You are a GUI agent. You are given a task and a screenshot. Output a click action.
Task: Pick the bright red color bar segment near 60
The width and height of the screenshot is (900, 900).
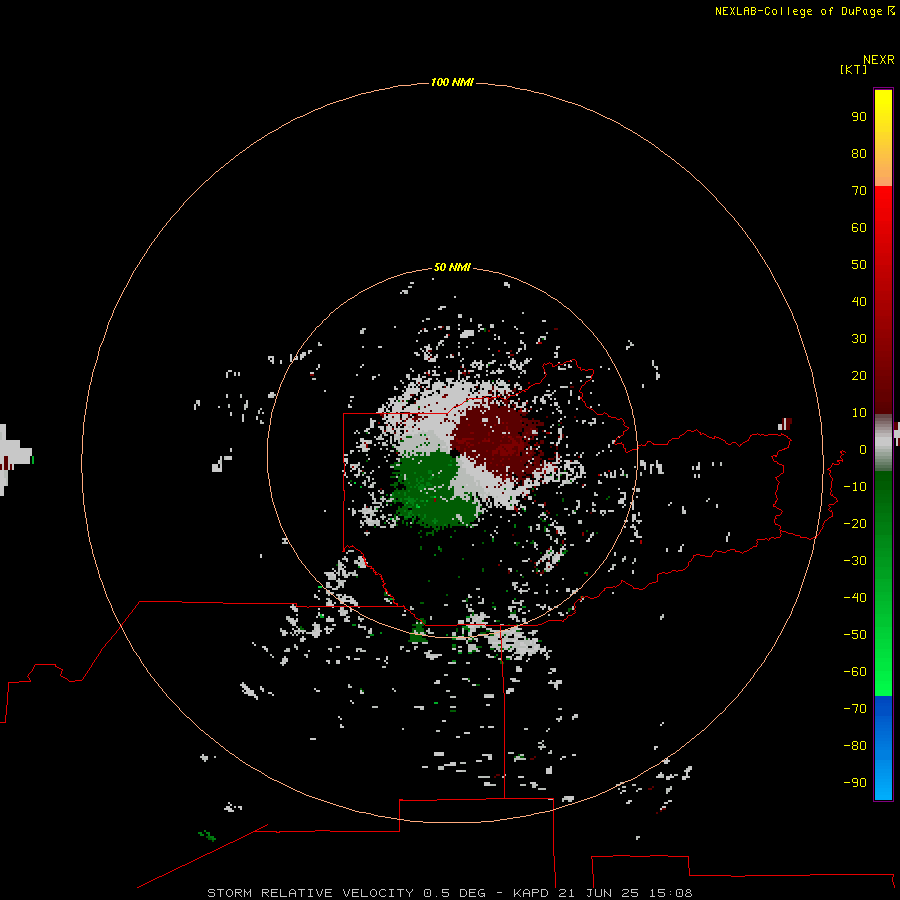click(x=883, y=224)
